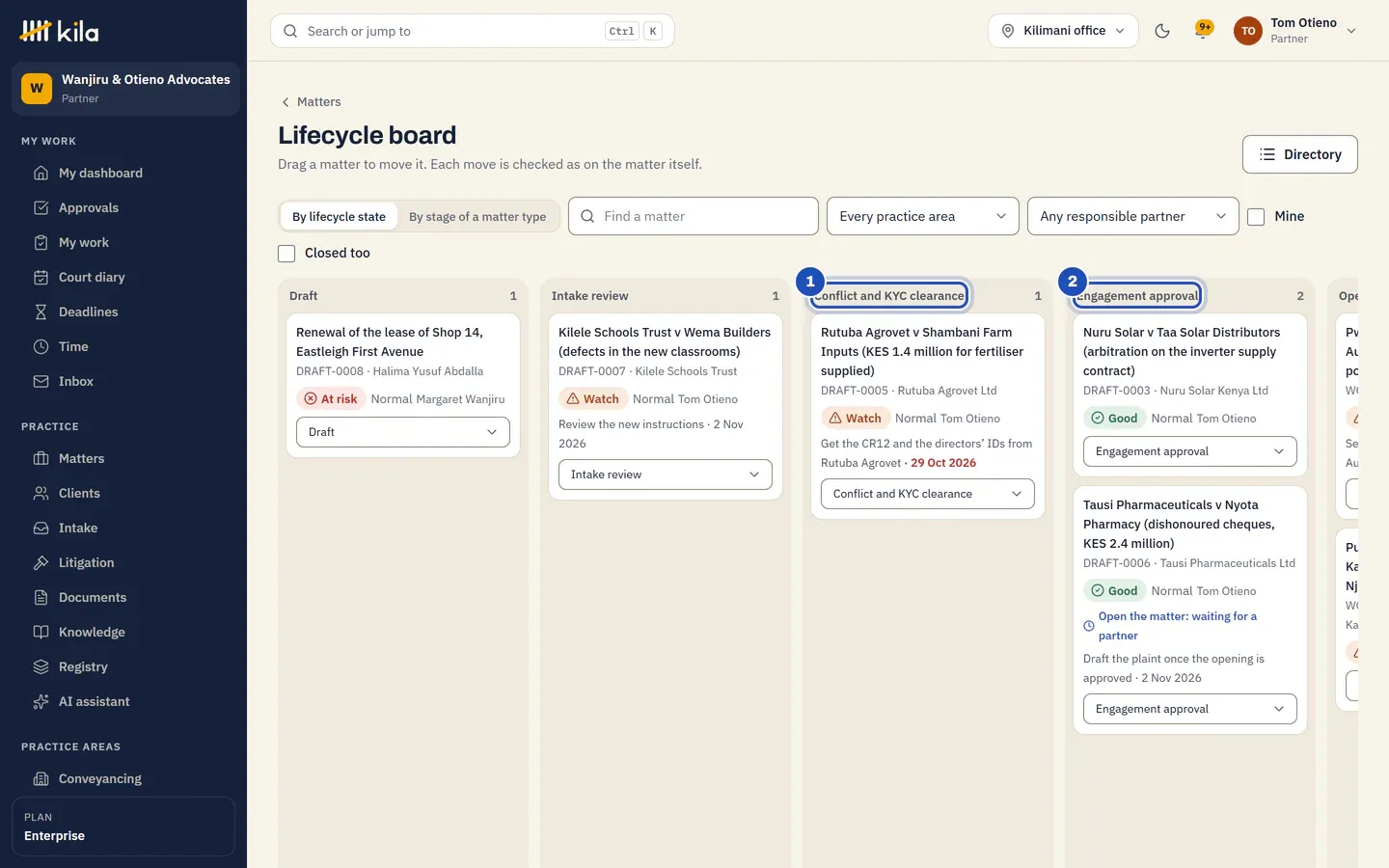Expand Every practice area dropdown
This screenshot has width=1389, height=868.
923,216
